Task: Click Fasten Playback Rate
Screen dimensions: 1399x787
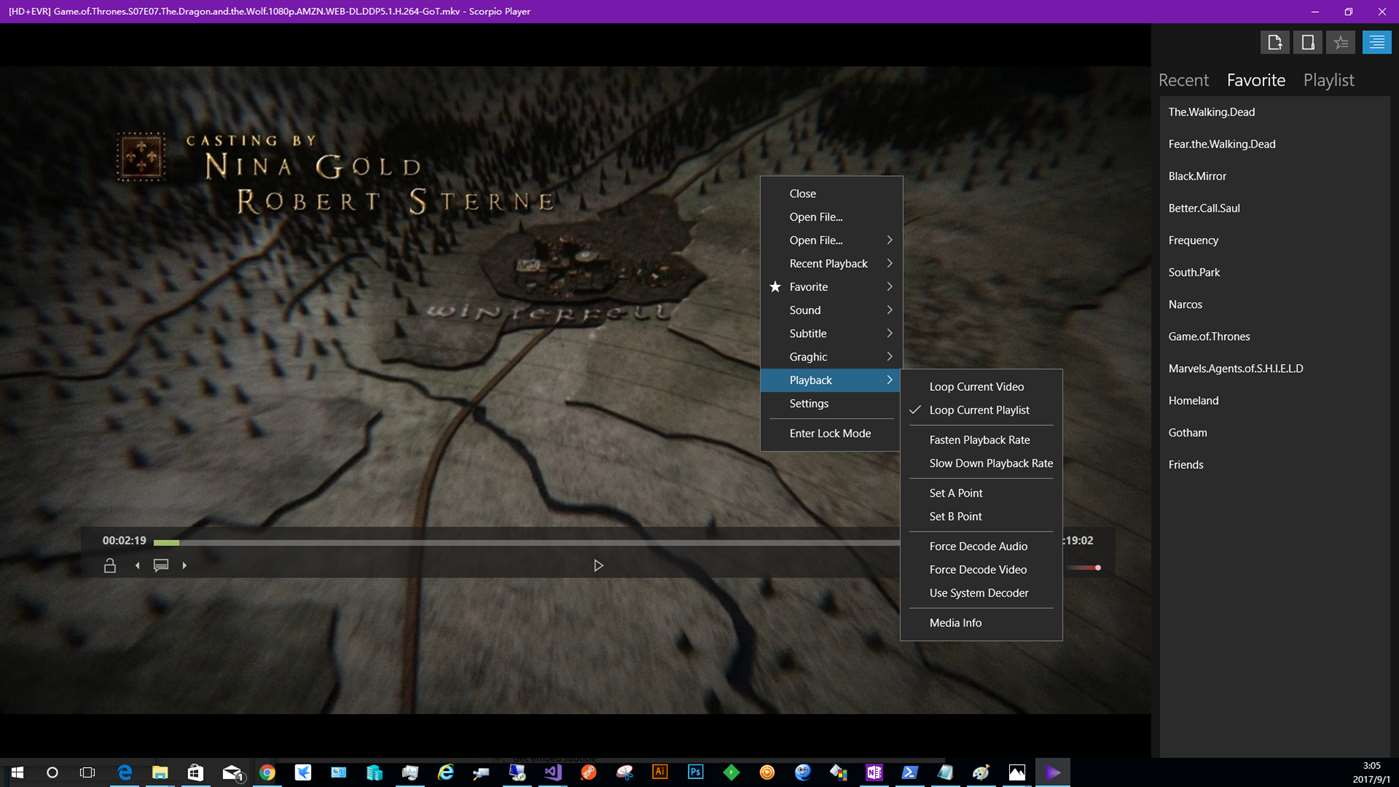Action: 981,440
